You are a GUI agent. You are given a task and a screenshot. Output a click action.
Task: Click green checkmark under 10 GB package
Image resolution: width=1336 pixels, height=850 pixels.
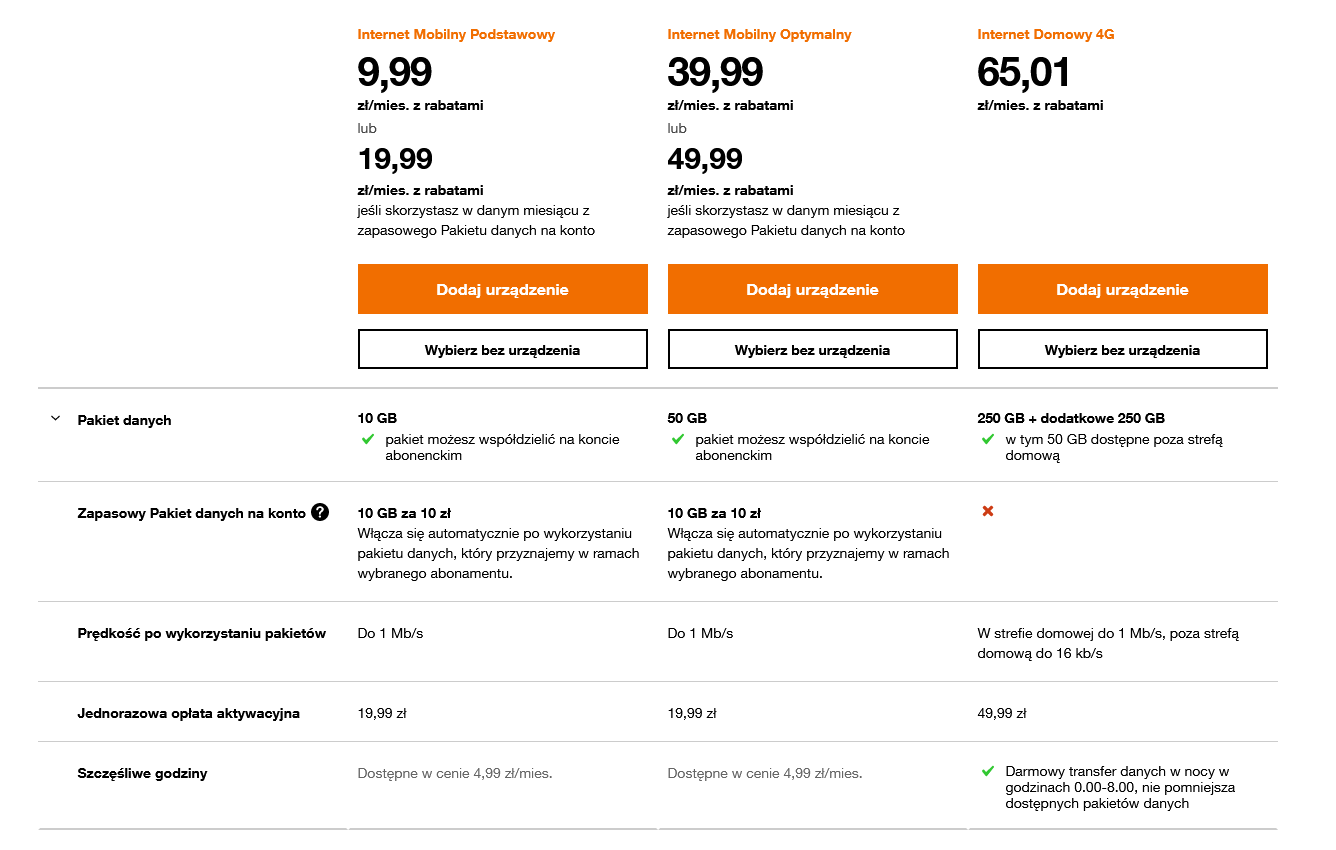coord(367,439)
